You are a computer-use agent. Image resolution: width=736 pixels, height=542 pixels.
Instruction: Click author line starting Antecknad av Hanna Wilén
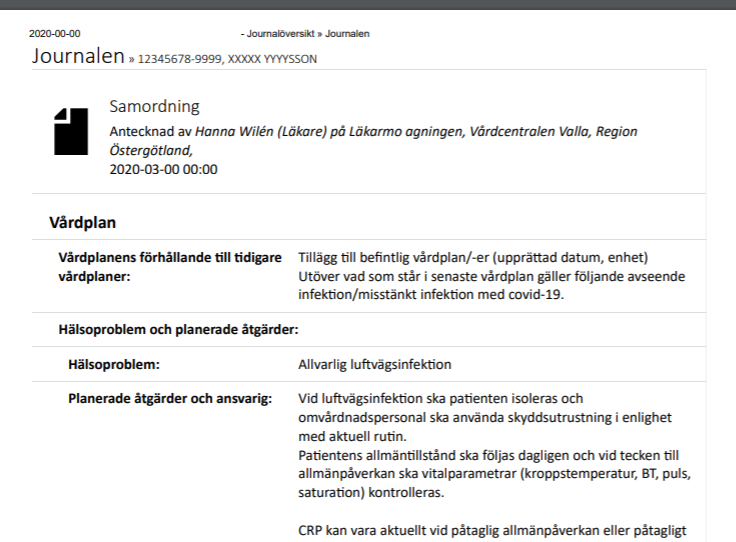click(373, 131)
